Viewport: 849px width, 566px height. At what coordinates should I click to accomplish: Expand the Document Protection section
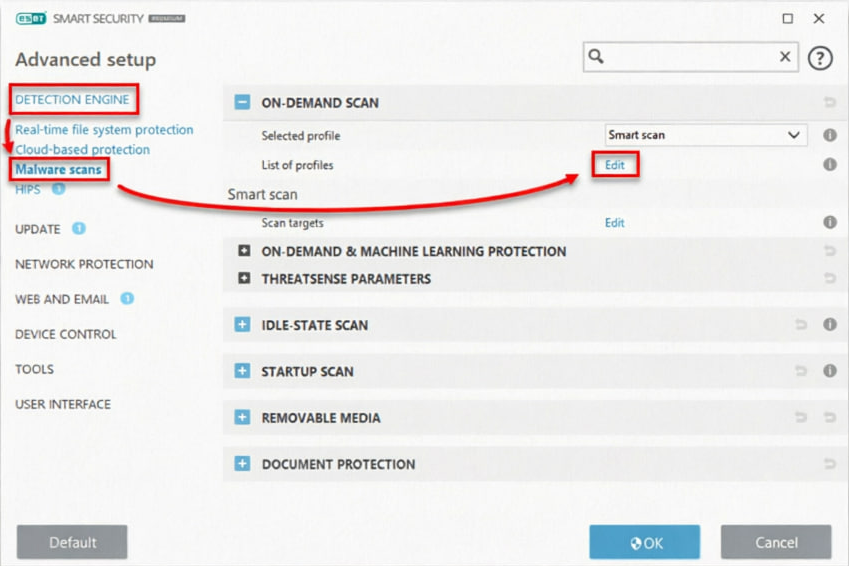click(242, 464)
